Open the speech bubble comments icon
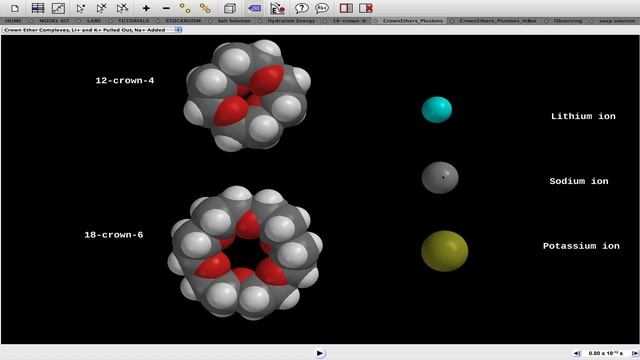Viewport: 640px width, 360px height. tap(322, 8)
